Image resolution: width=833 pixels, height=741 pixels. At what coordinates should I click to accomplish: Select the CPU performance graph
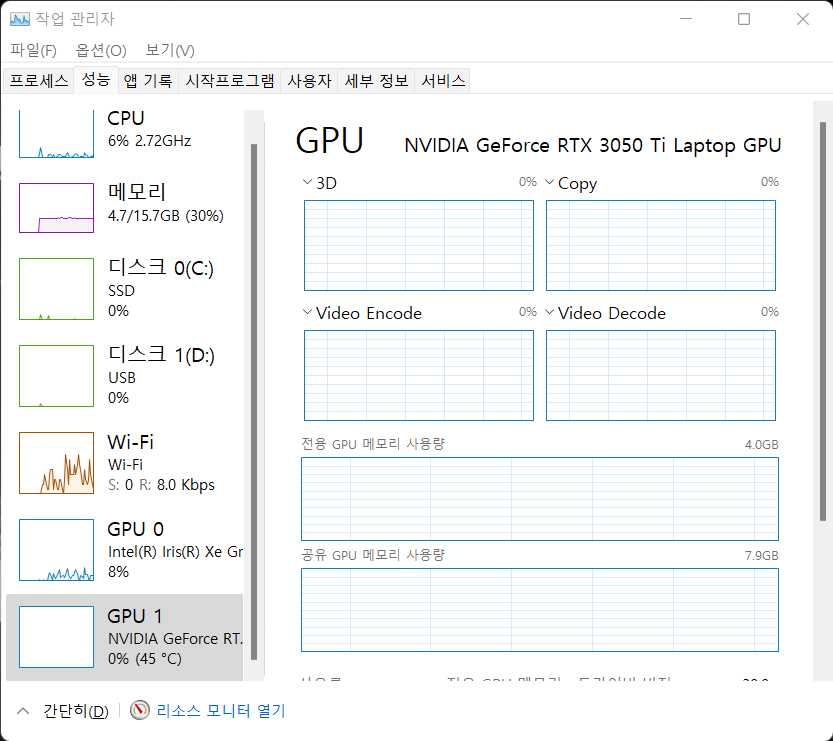coord(56,133)
